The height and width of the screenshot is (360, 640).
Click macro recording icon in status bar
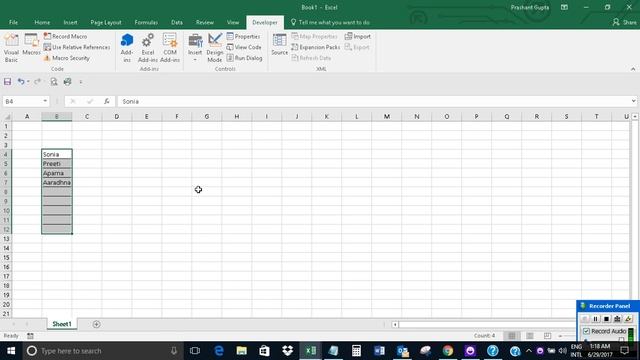[30, 336]
